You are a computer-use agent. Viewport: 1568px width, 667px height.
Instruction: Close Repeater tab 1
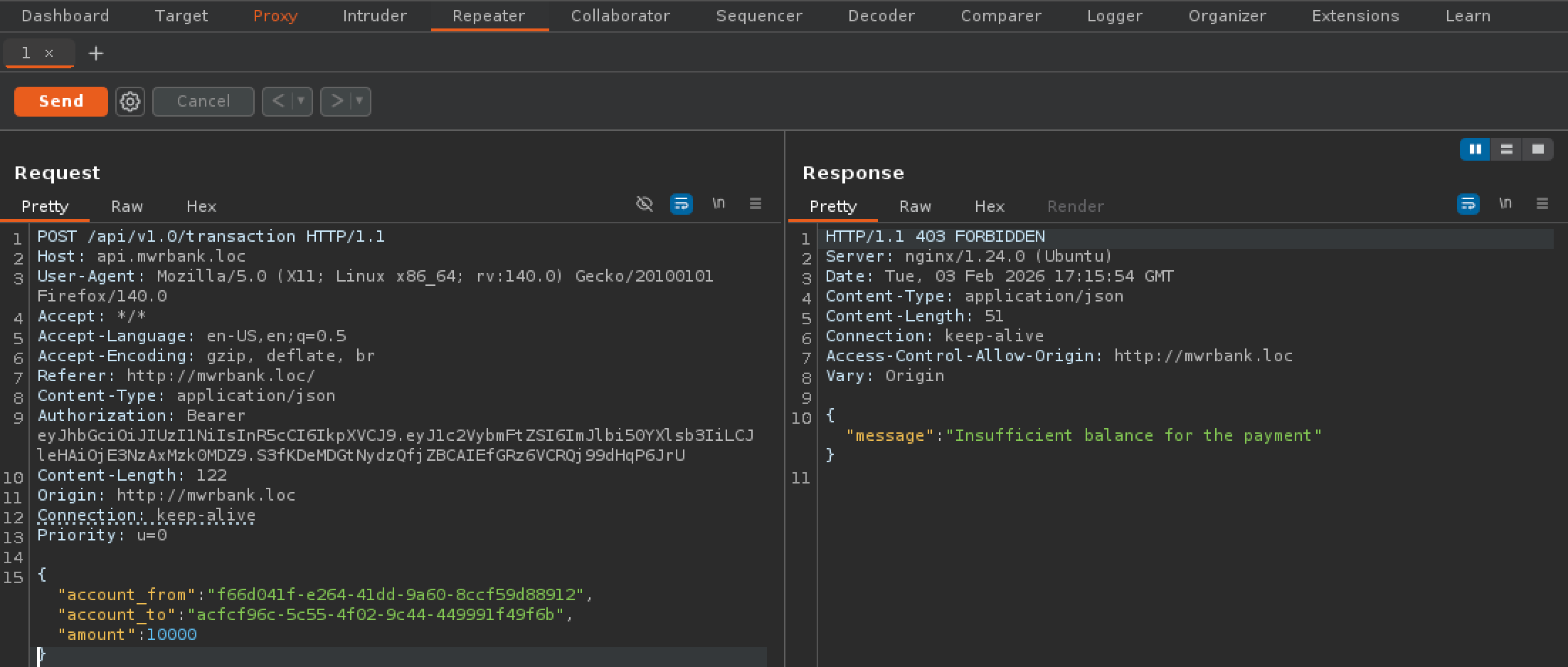point(49,53)
